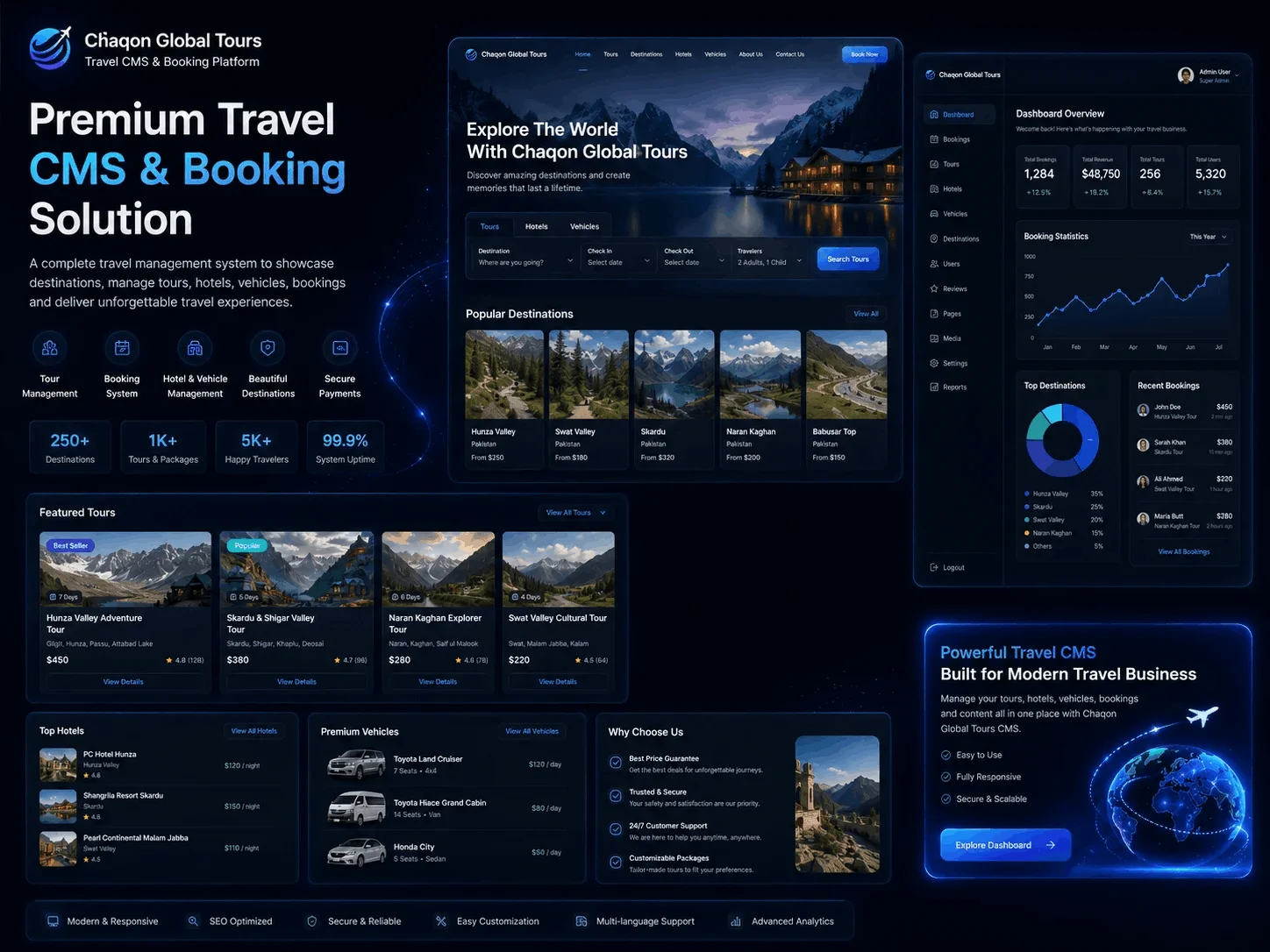Click the Beautiful Destinations shield icon

coord(268,348)
